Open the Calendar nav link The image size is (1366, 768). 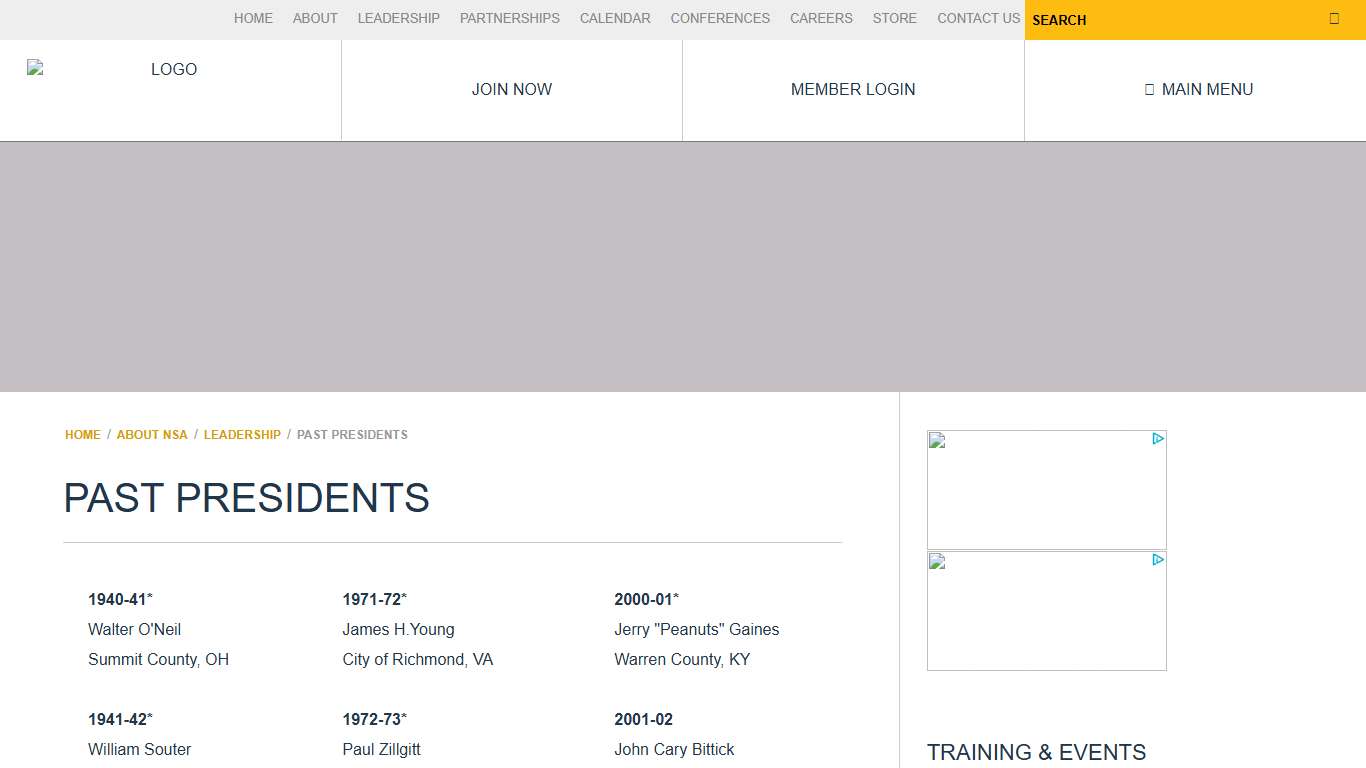click(x=615, y=18)
